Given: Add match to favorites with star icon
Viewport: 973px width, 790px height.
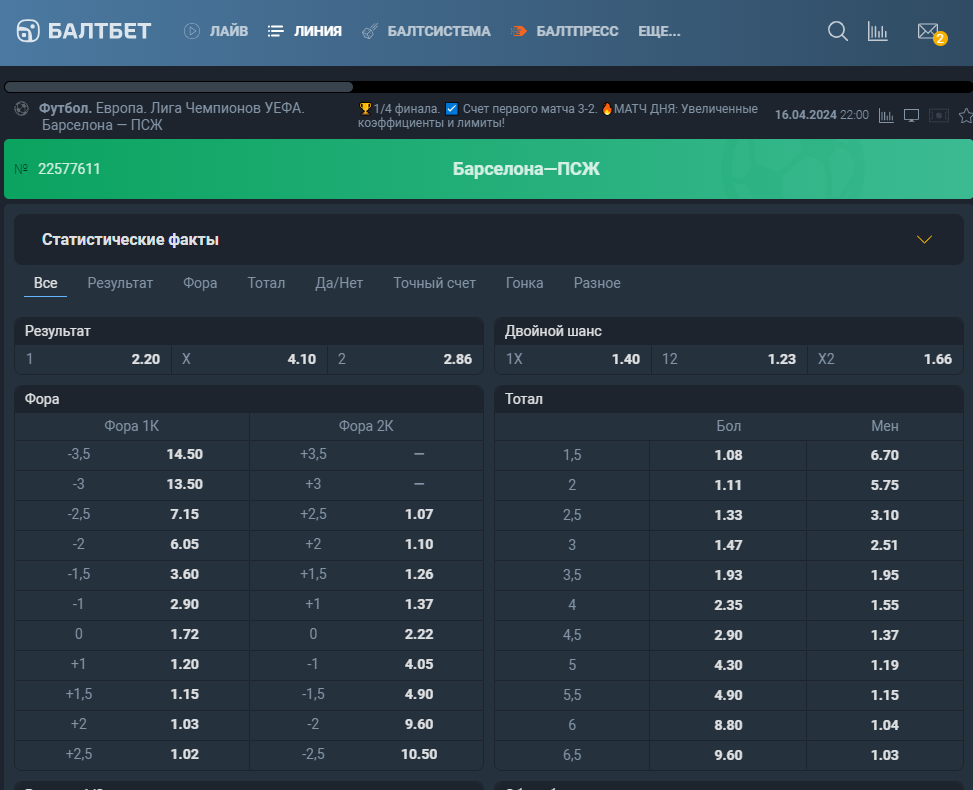Looking at the screenshot, I should point(966,115).
